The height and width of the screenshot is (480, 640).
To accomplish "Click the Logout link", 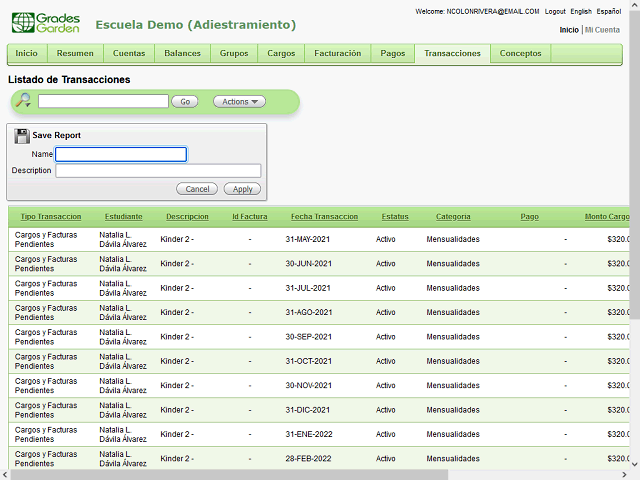I will 555,11.
